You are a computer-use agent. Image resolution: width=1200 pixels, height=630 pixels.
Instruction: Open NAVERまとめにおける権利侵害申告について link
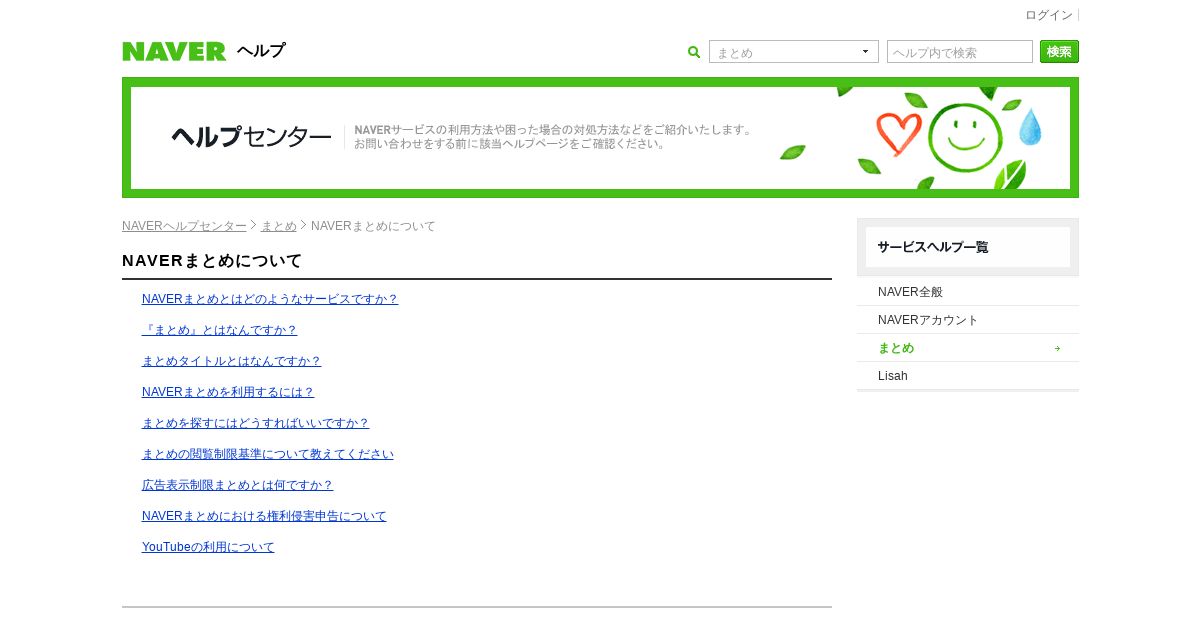264,516
